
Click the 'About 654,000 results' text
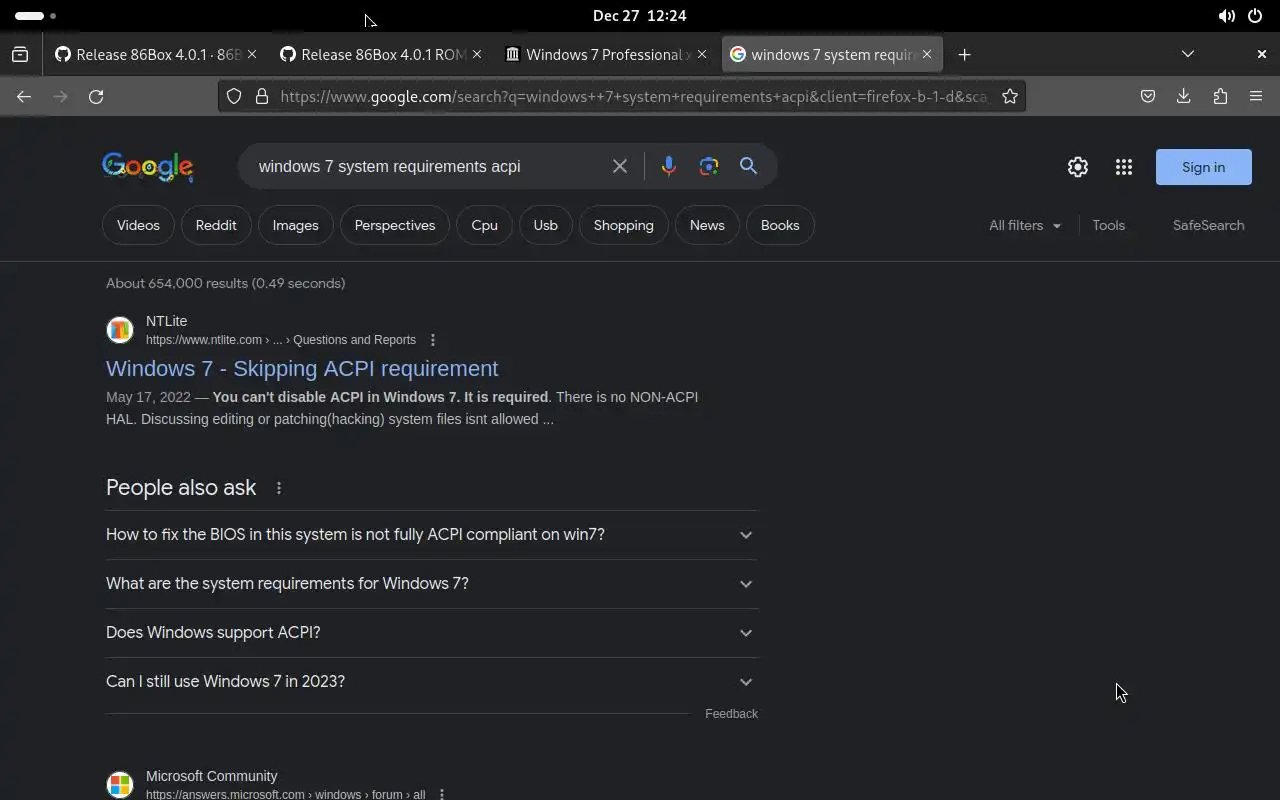click(x=225, y=283)
